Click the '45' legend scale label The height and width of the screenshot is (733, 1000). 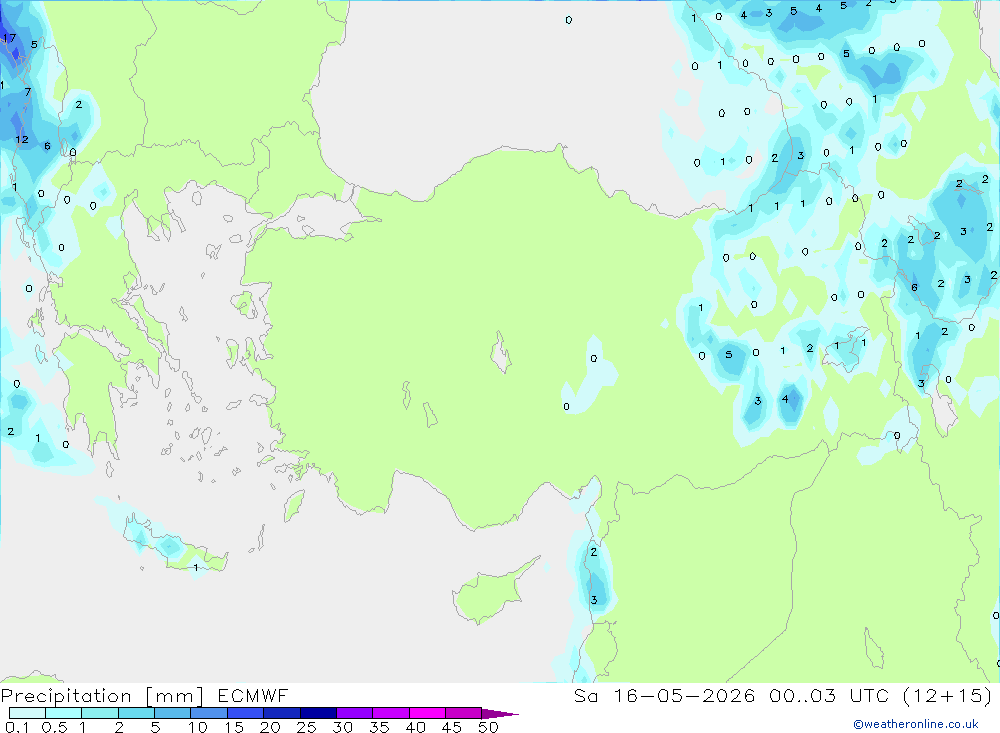[452, 727]
